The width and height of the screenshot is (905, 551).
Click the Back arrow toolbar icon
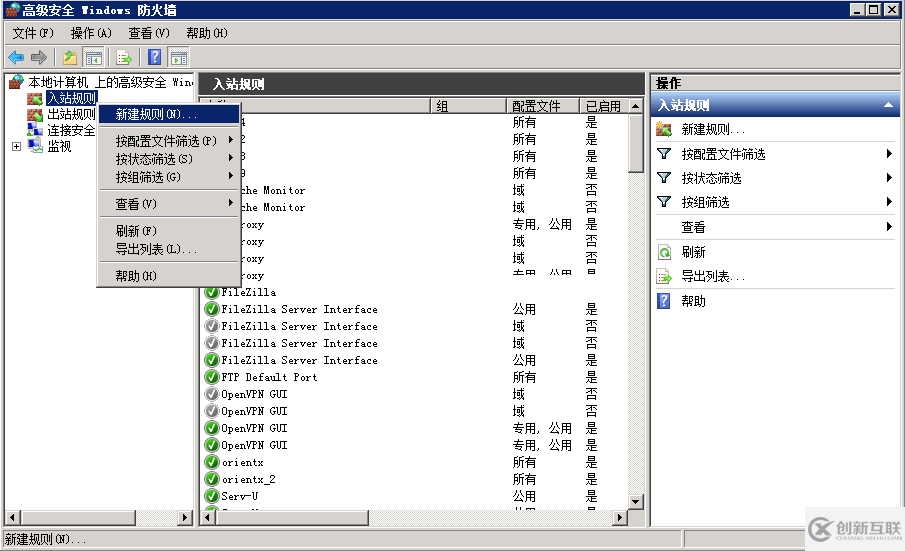click(16, 57)
